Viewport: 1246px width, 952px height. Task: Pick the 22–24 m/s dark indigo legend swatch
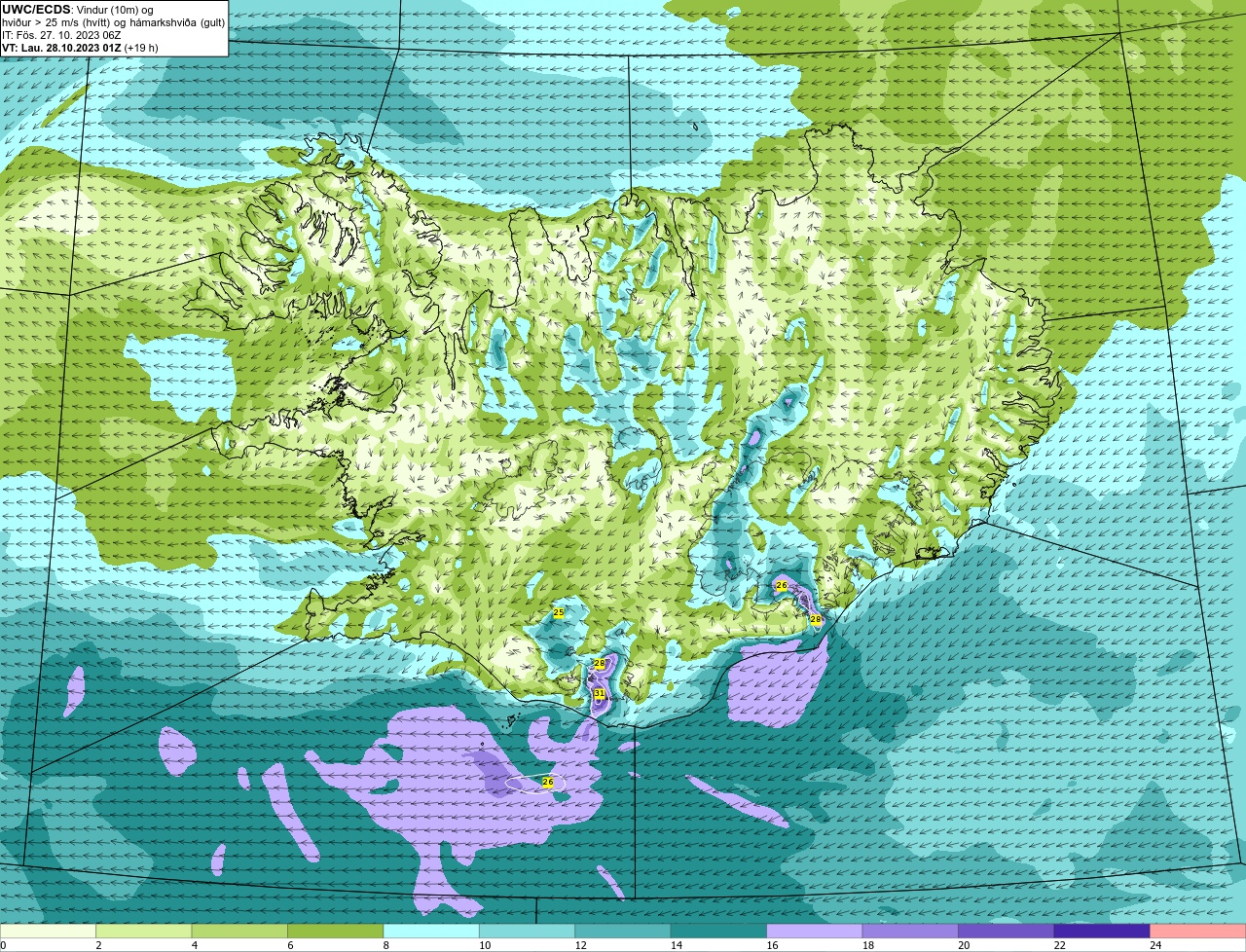(x=1103, y=931)
